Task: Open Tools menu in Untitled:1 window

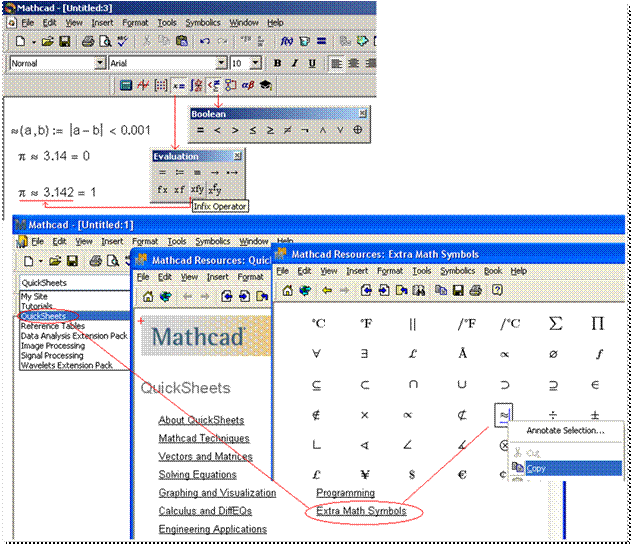Action: pyautogui.click(x=177, y=241)
